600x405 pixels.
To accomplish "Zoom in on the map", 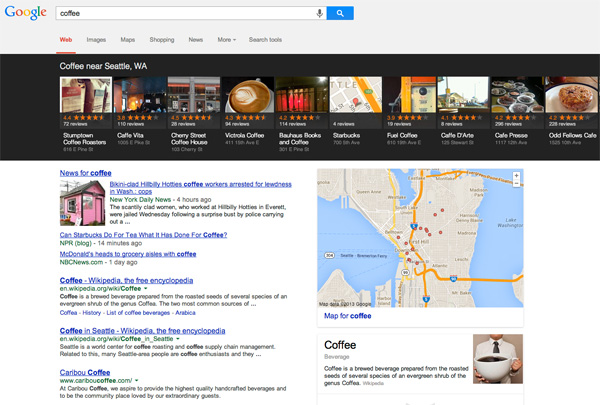I will [x=516, y=175].
